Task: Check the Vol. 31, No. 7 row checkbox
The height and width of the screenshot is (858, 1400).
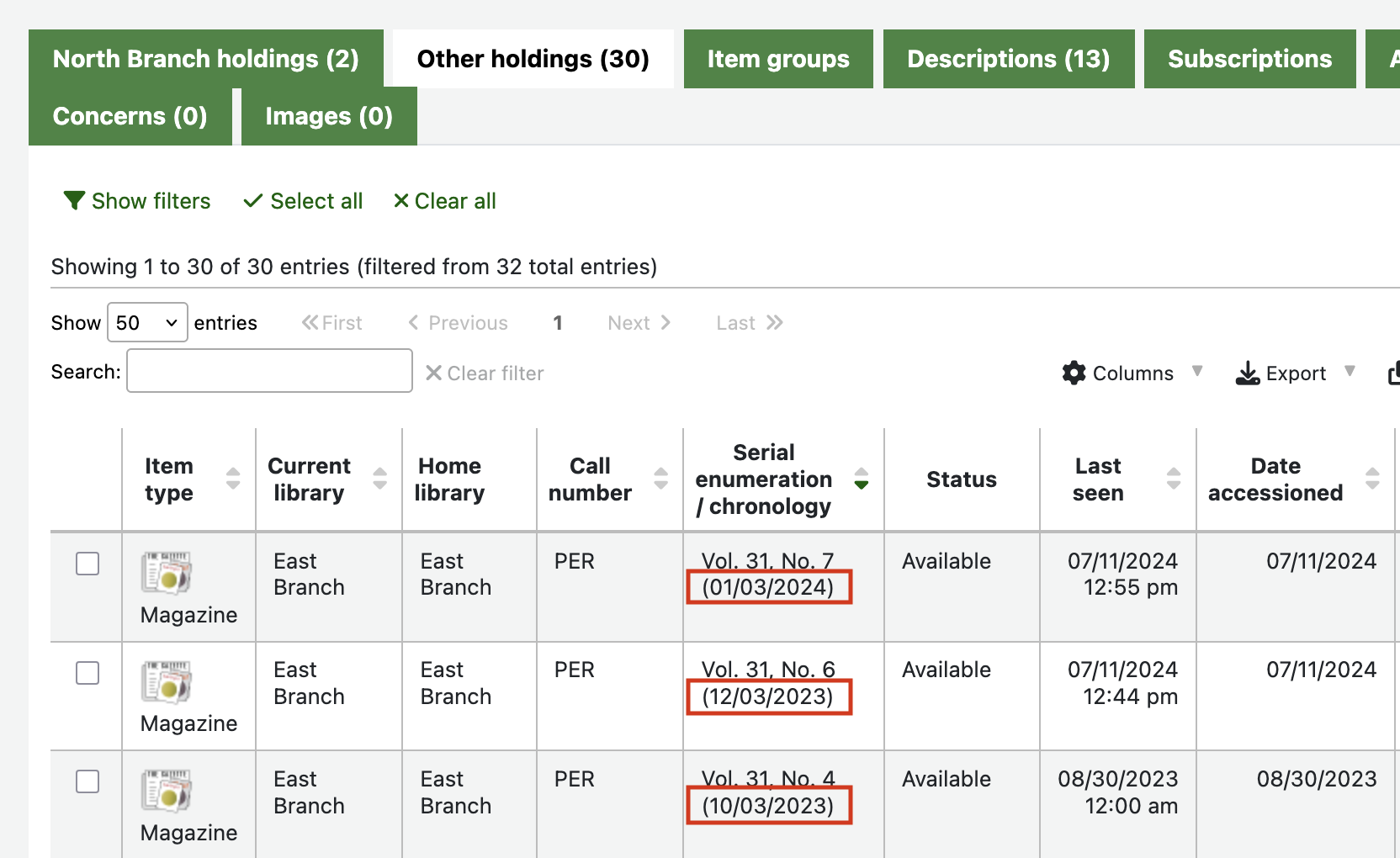Action: click(87, 564)
